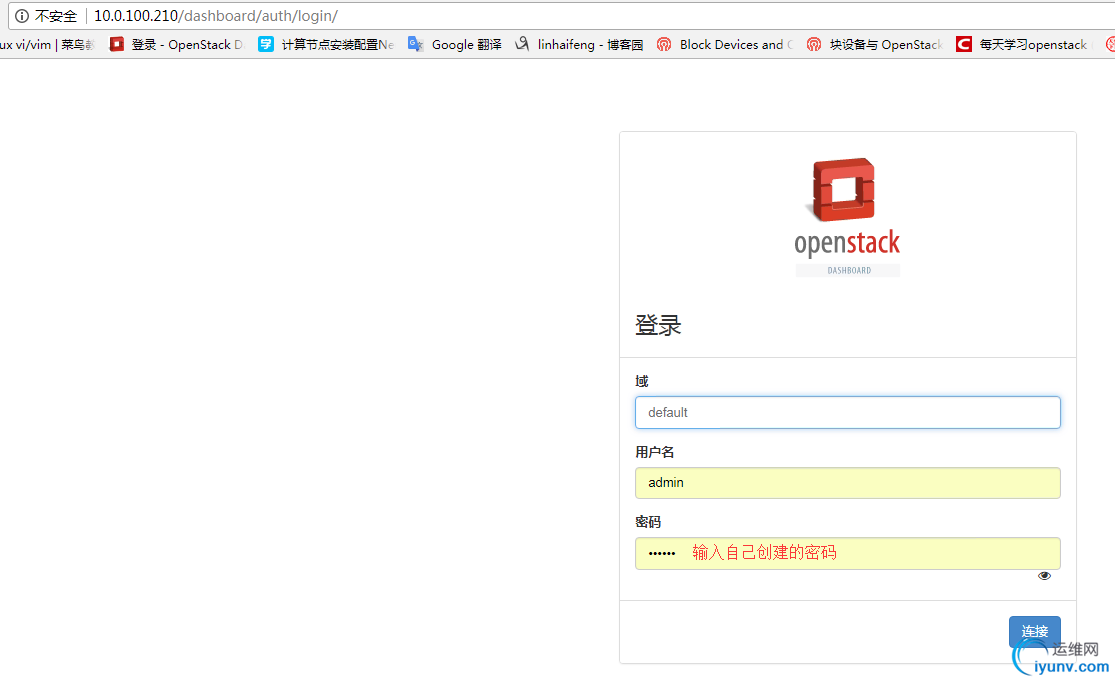Focus the 密码 password input field
1115x683 pixels.
click(x=848, y=554)
